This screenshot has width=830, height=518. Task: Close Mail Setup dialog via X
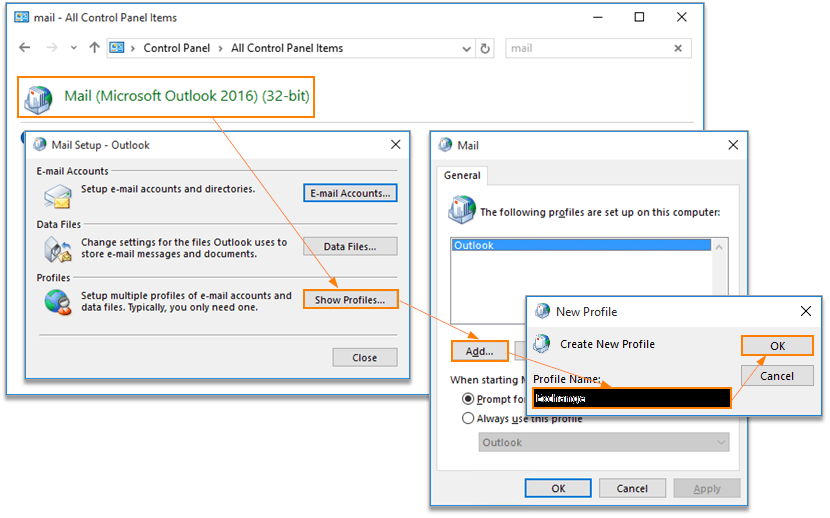(395, 144)
